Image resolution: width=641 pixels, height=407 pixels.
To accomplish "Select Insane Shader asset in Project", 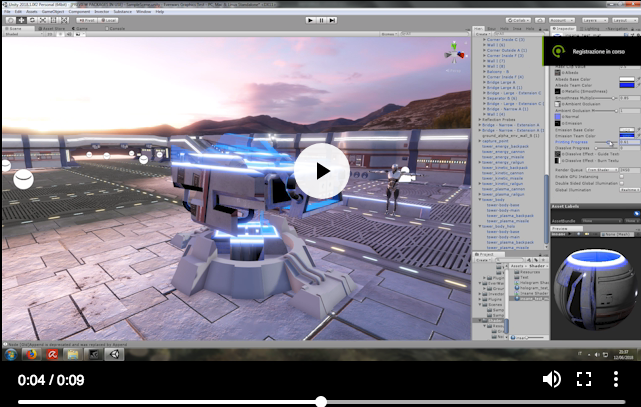I will pyautogui.click(x=531, y=293).
